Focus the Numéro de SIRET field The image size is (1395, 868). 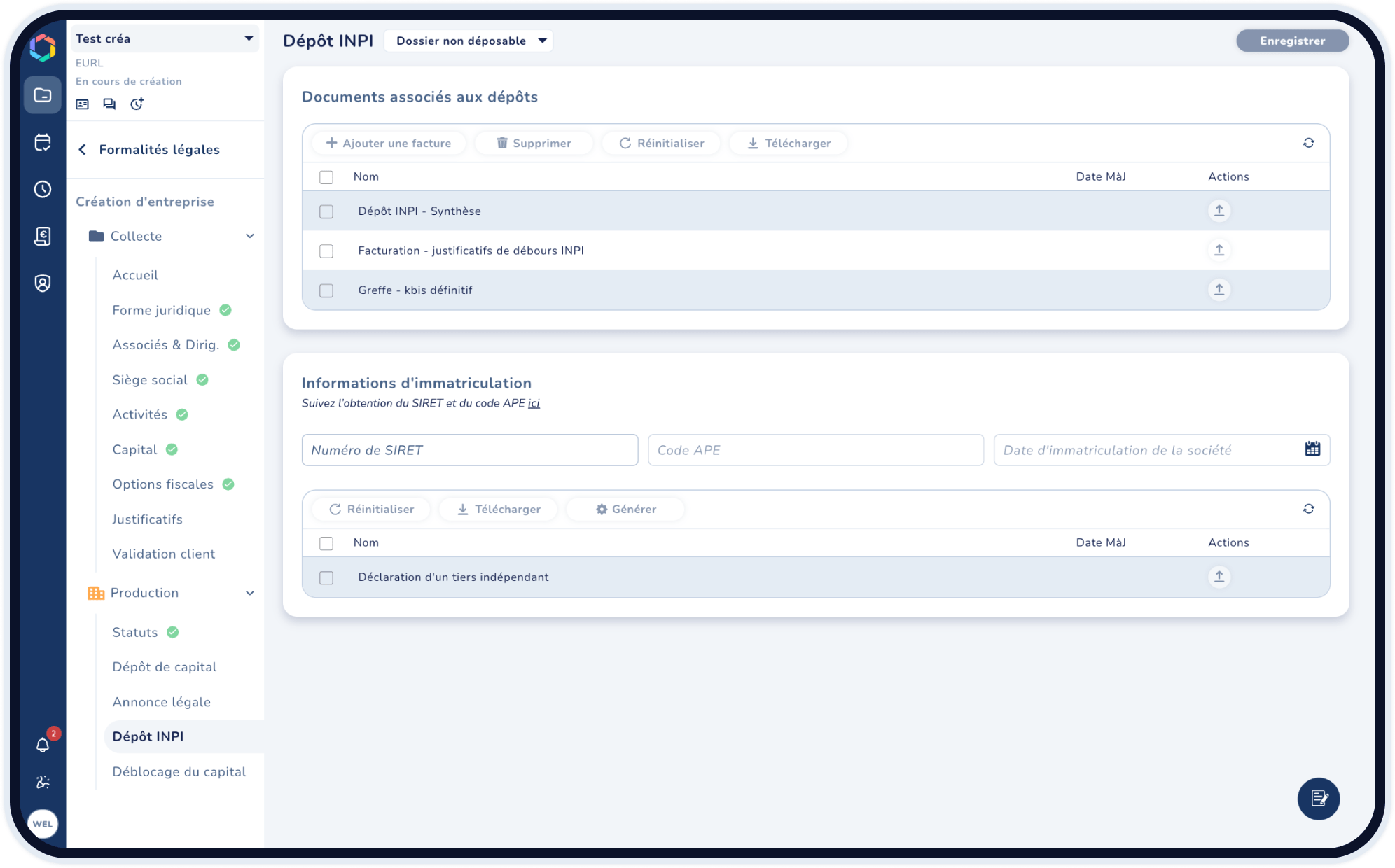[x=470, y=450]
